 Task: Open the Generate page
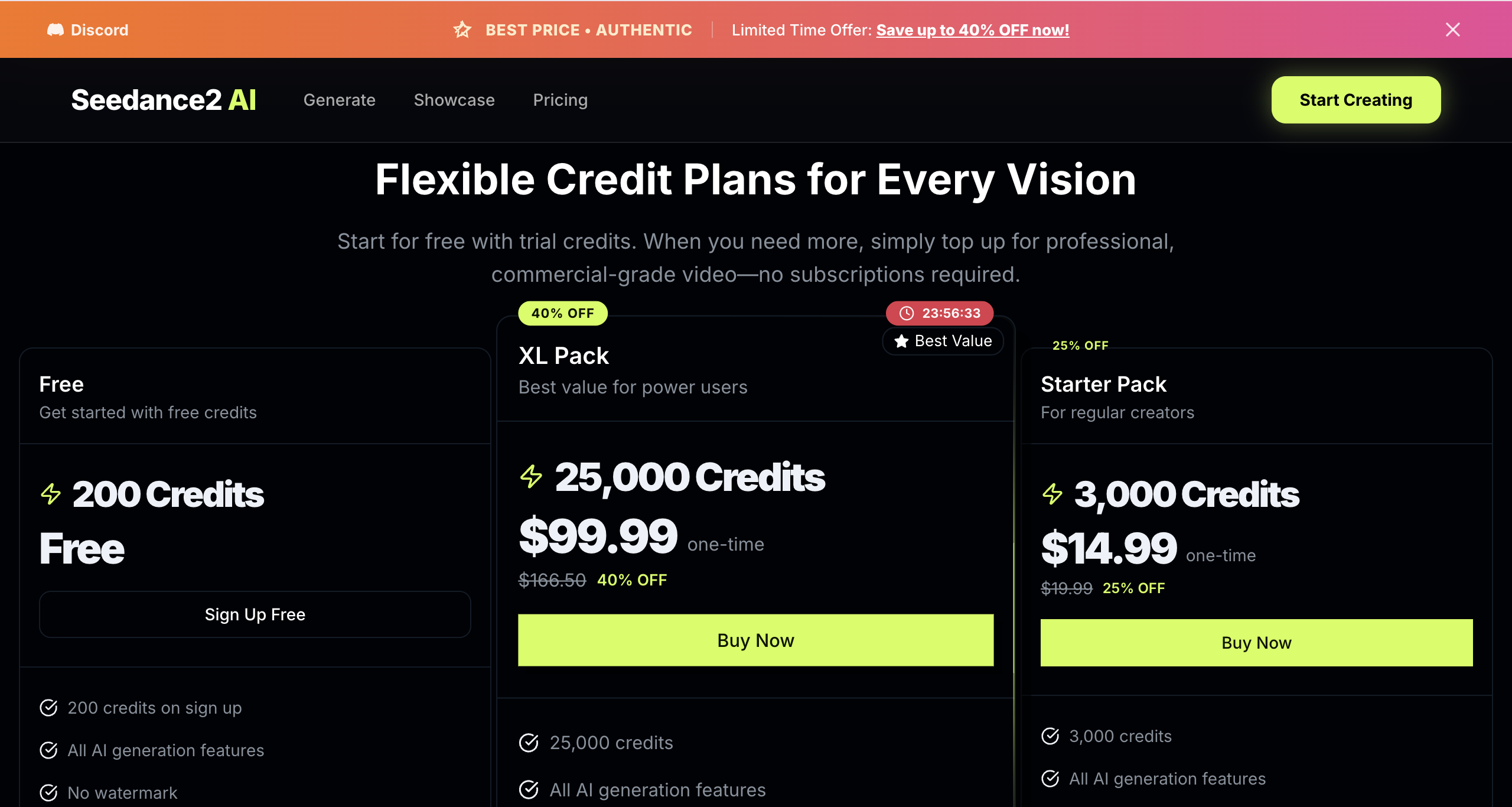(x=340, y=100)
